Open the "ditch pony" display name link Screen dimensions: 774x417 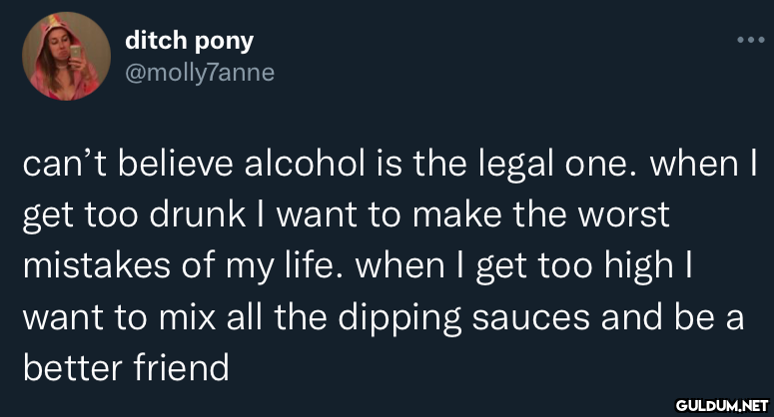[189, 41]
